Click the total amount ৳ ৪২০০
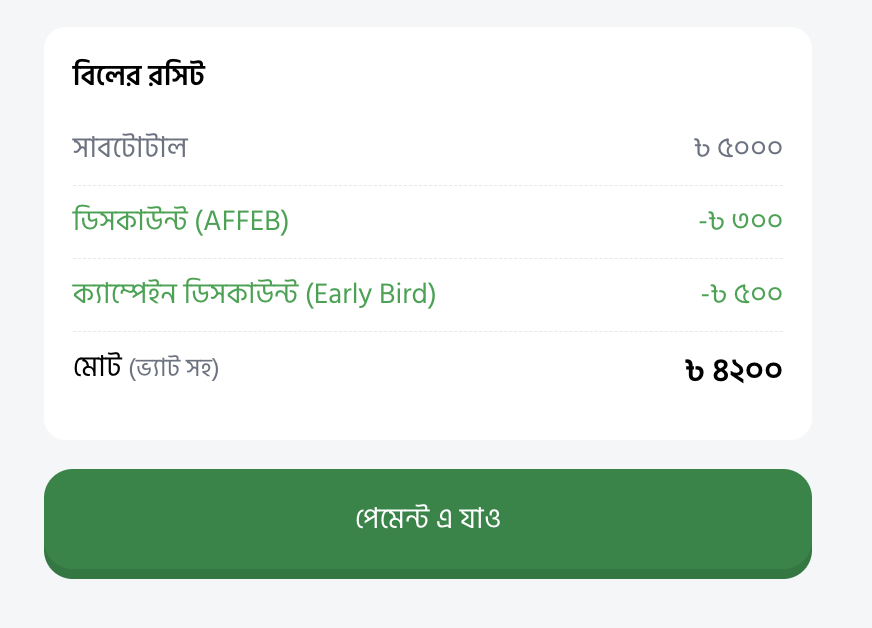This screenshot has width=872, height=628. [x=734, y=370]
